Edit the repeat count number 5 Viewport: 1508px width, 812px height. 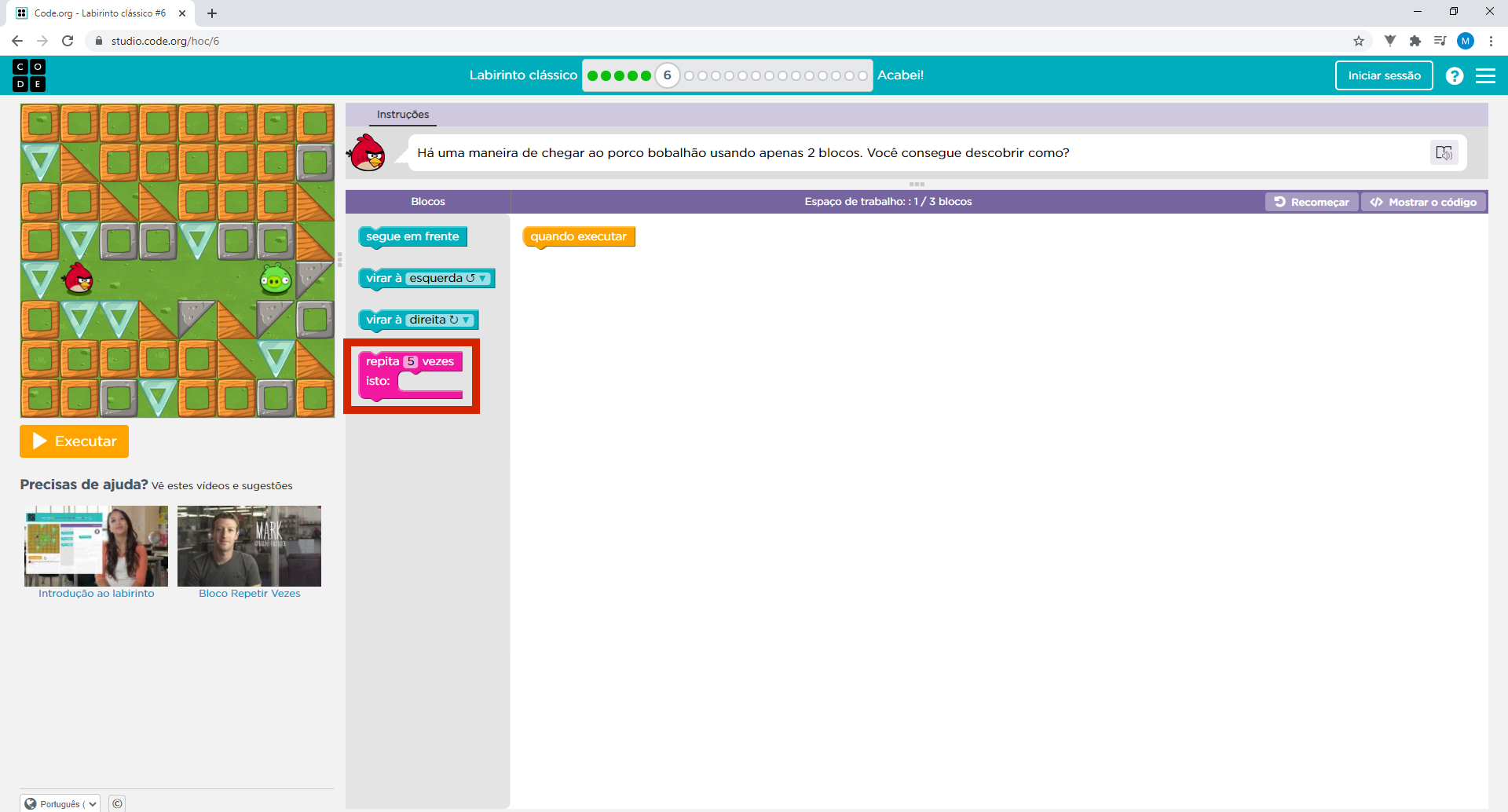pos(411,361)
